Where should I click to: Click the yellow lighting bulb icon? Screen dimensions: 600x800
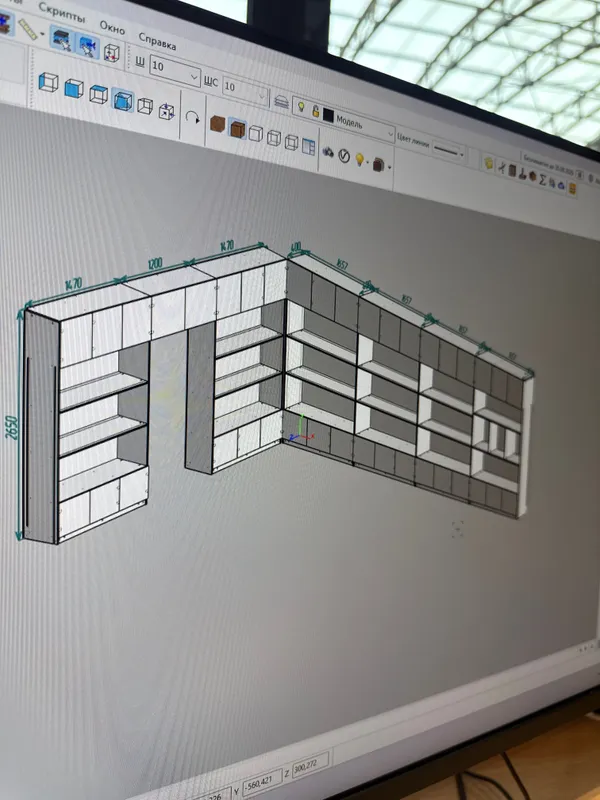click(x=360, y=160)
